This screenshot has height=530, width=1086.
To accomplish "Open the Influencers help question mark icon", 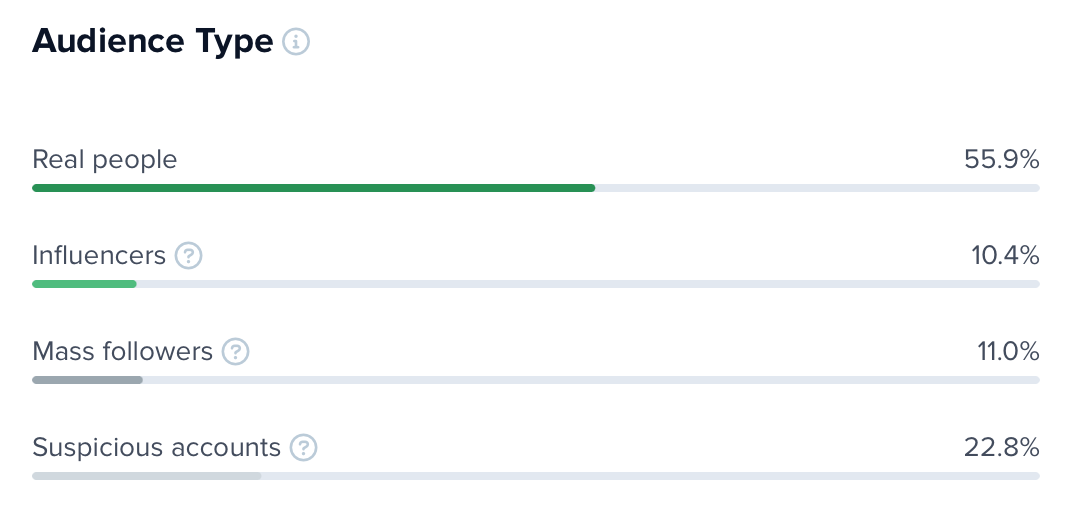I will [188, 256].
